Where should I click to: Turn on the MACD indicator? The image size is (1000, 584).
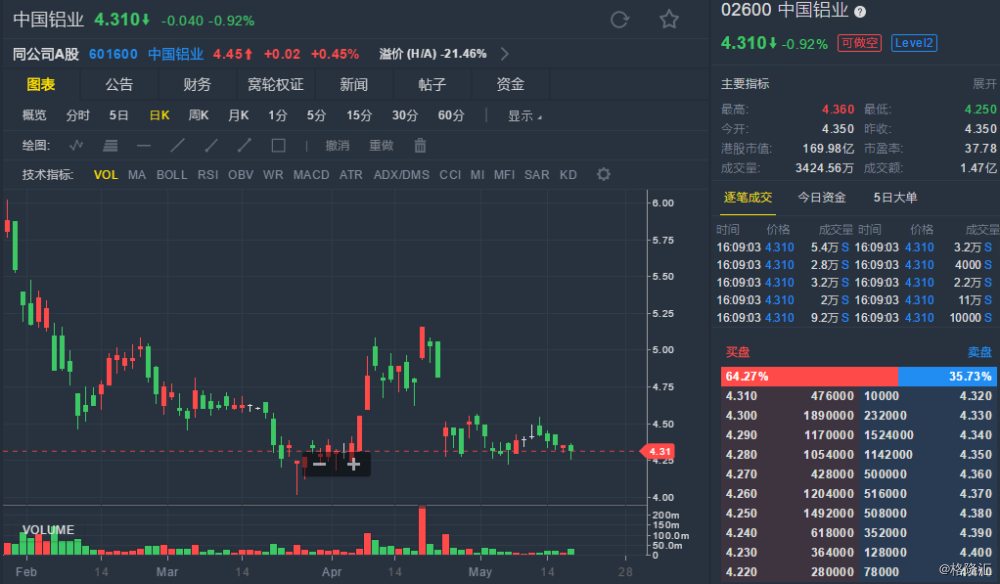point(311,175)
